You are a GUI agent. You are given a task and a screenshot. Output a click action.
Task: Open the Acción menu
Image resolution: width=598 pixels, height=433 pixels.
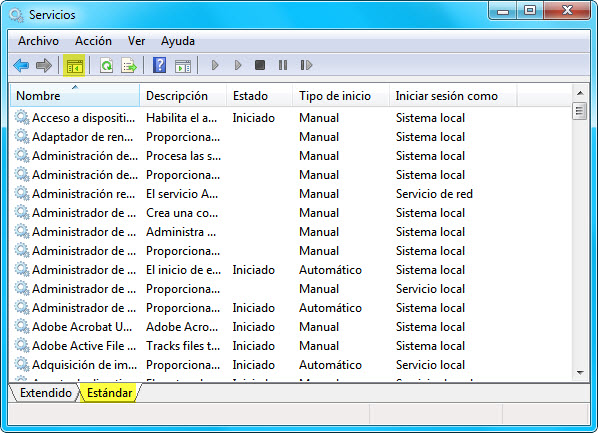click(93, 41)
